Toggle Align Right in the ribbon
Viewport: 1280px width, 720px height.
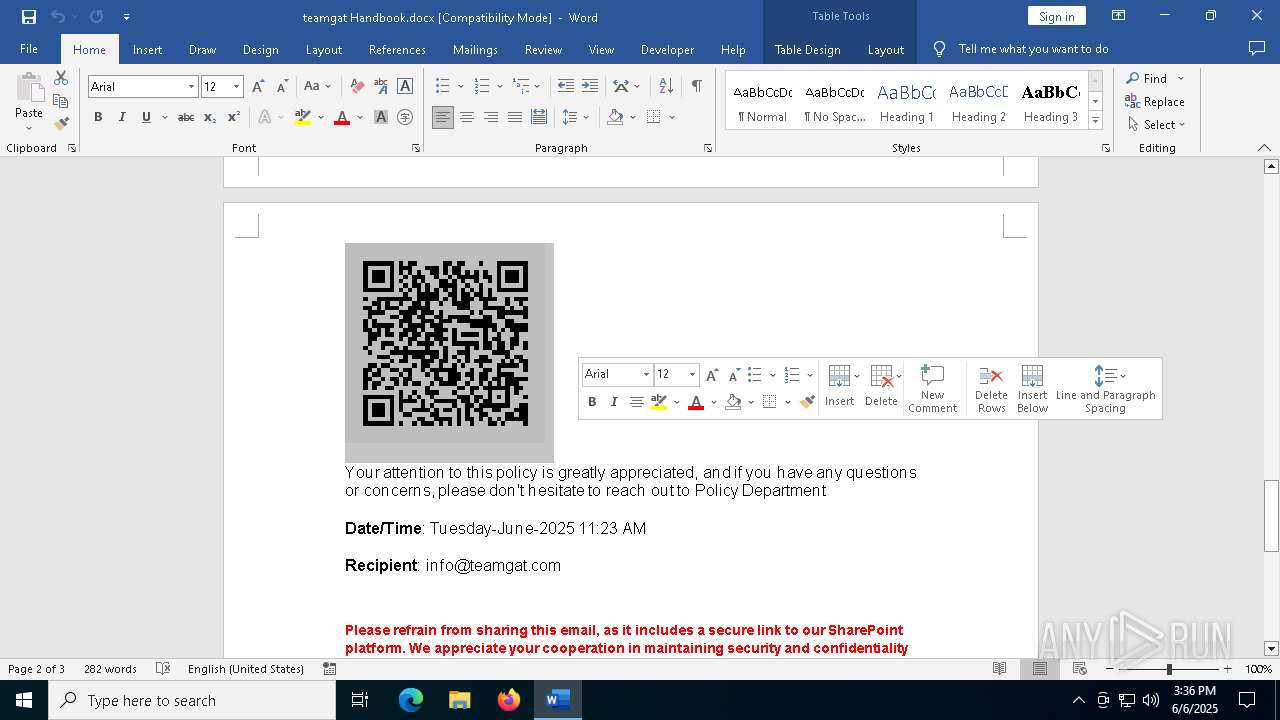pyautogui.click(x=491, y=117)
